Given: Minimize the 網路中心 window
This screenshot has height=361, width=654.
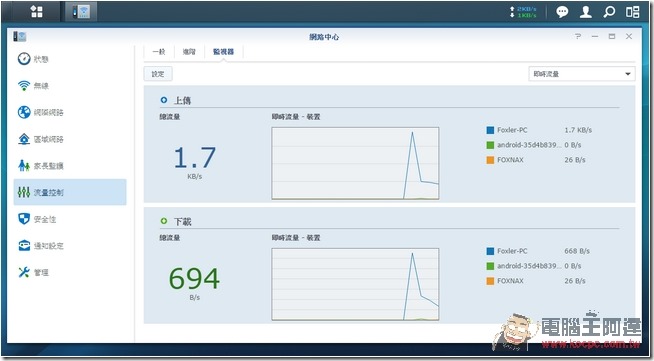Looking at the screenshot, I should (x=595, y=37).
